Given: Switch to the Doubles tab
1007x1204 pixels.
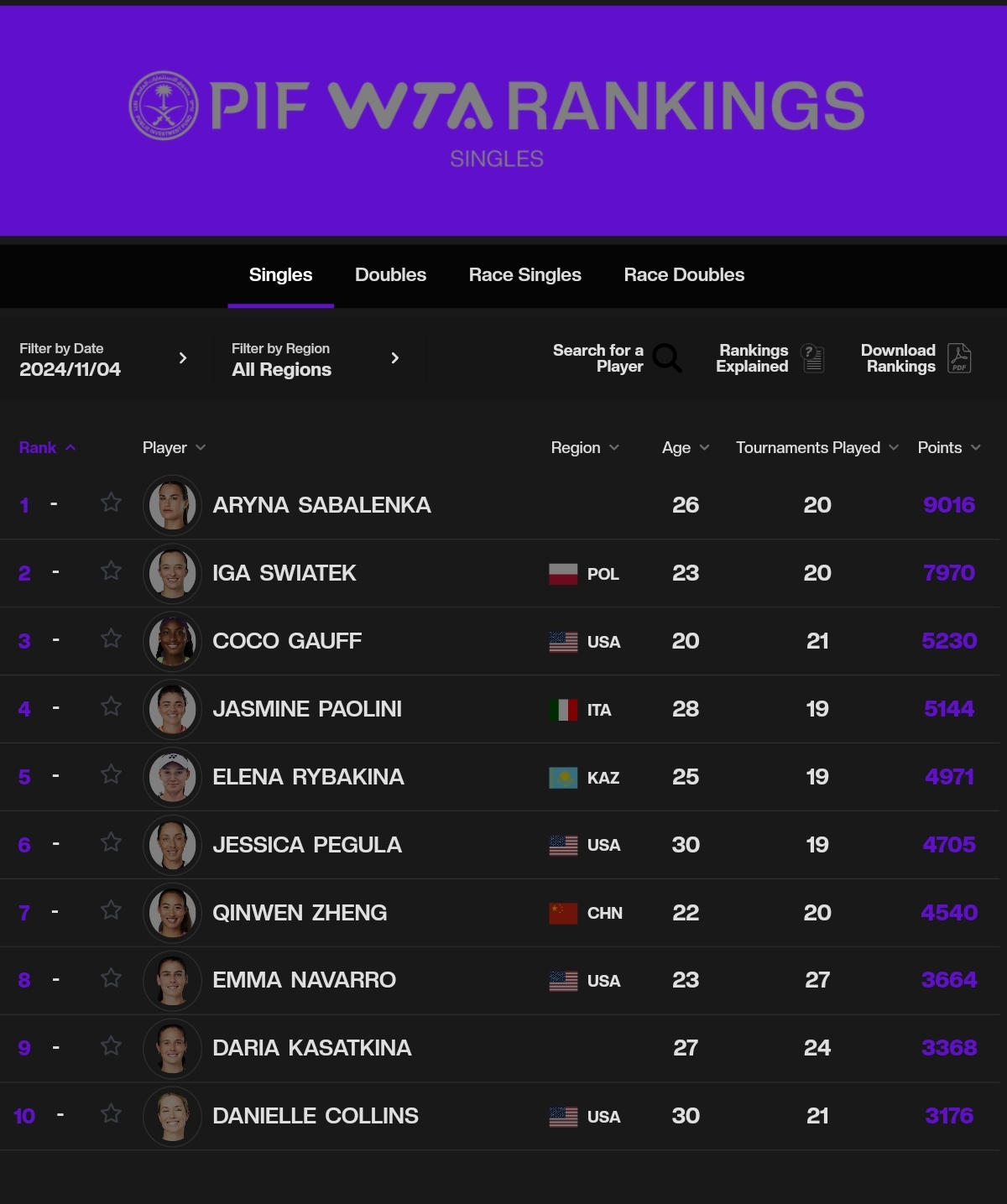Looking at the screenshot, I should tap(390, 275).
